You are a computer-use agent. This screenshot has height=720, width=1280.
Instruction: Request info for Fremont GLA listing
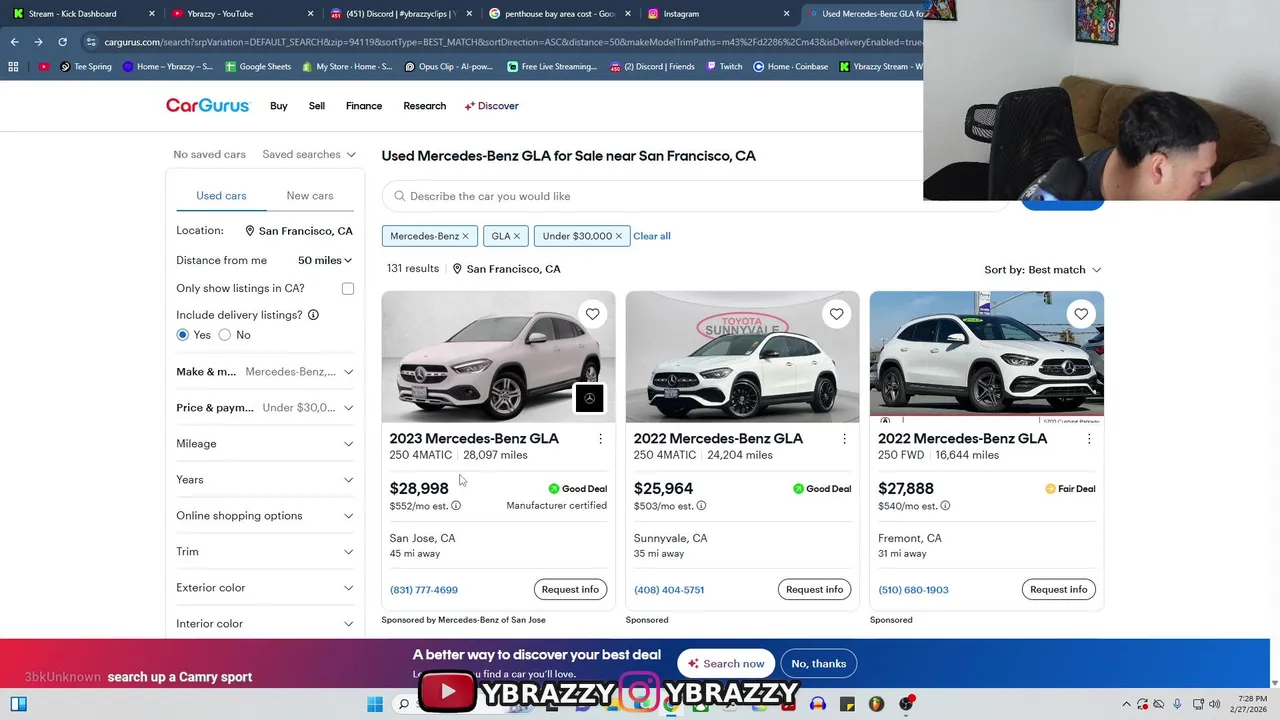pos(1059,590)
